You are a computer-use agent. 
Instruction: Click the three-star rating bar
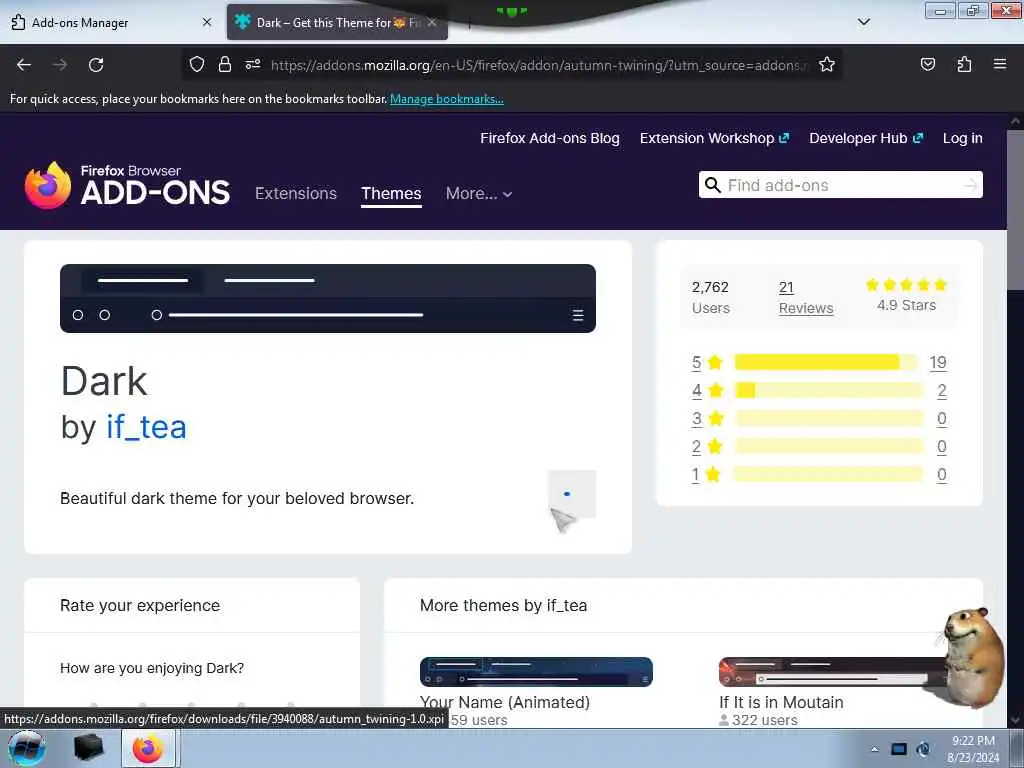click(828, 418)
